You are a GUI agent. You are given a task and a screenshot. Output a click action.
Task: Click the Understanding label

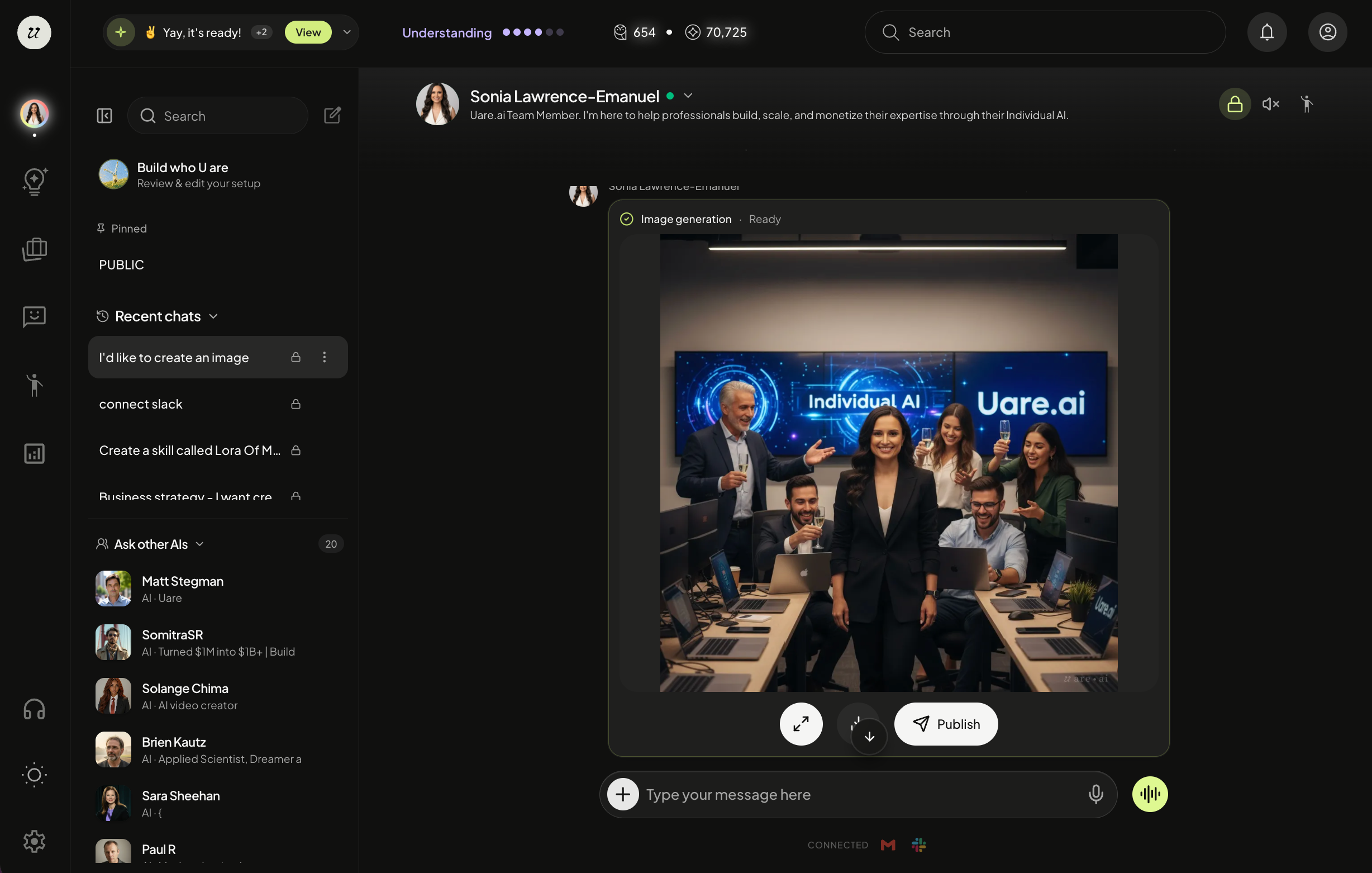(x=447, y=32)
